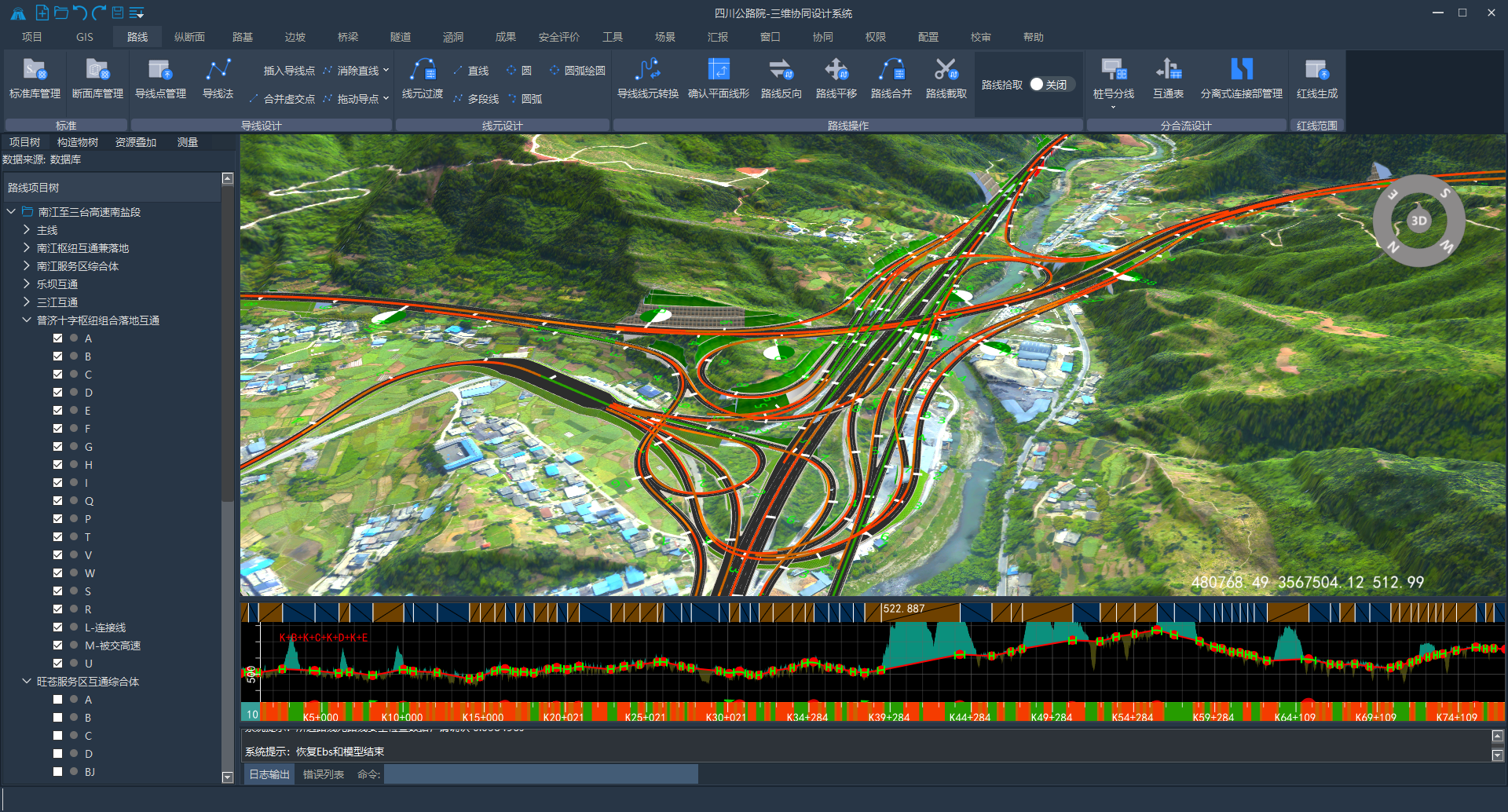The width and height of the screenshot is (1508, 812).
Task: Collapse the 普济十字枢纽组合落地互通 node
Action: tap(27, 320)
